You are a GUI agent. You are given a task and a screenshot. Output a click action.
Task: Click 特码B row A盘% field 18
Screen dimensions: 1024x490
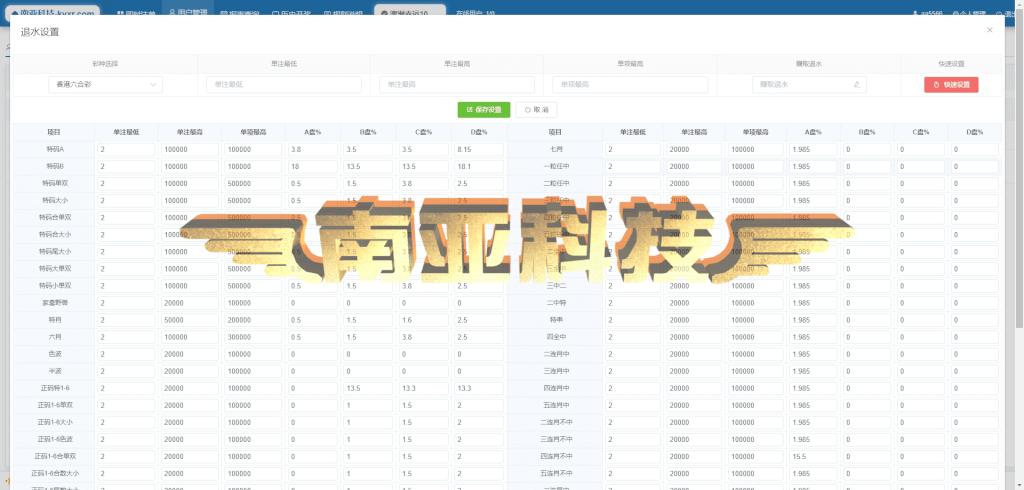coord(312,166)
